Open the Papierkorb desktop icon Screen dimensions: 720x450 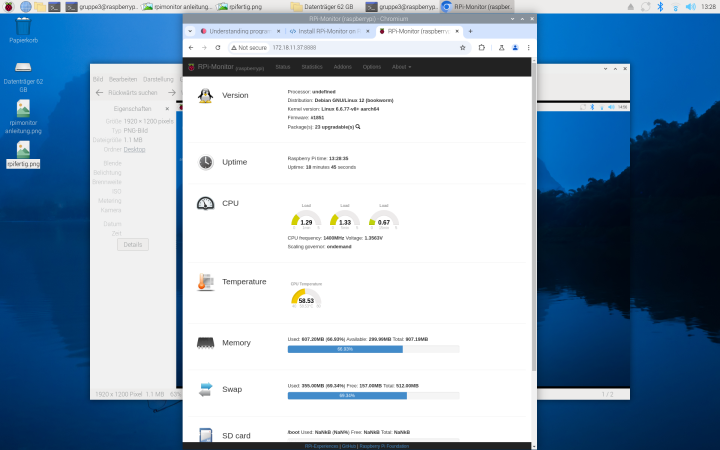pyautogui.click(x=21, y=29)
